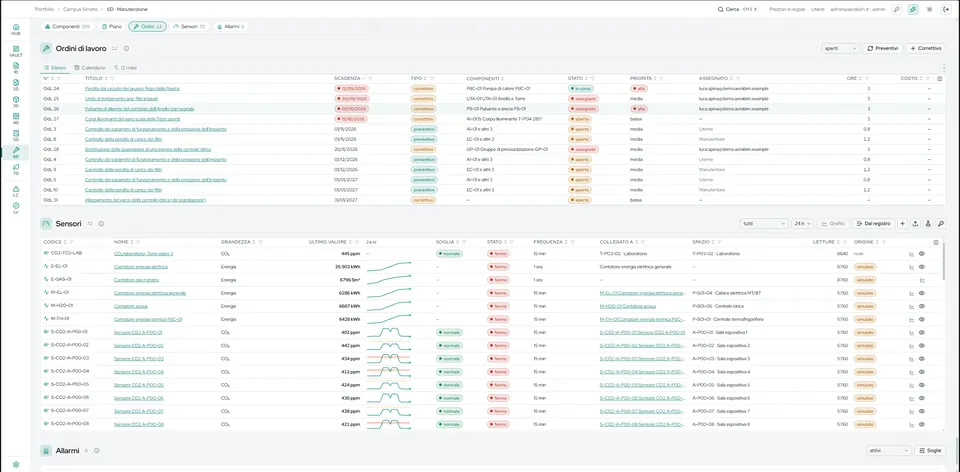
Task: Toggle eye visibility for E-EL-01 sensor
Action: click(922, 267)
